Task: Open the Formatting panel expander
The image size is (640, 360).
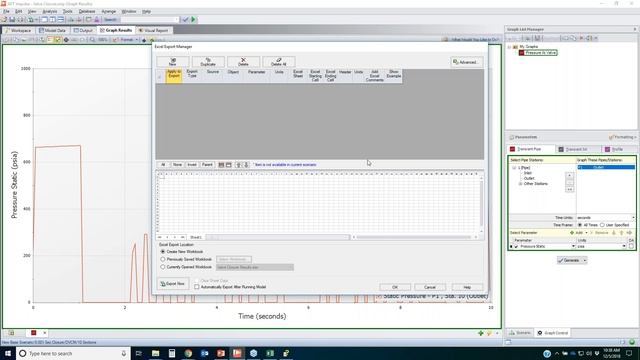Action: click(622, 137)
